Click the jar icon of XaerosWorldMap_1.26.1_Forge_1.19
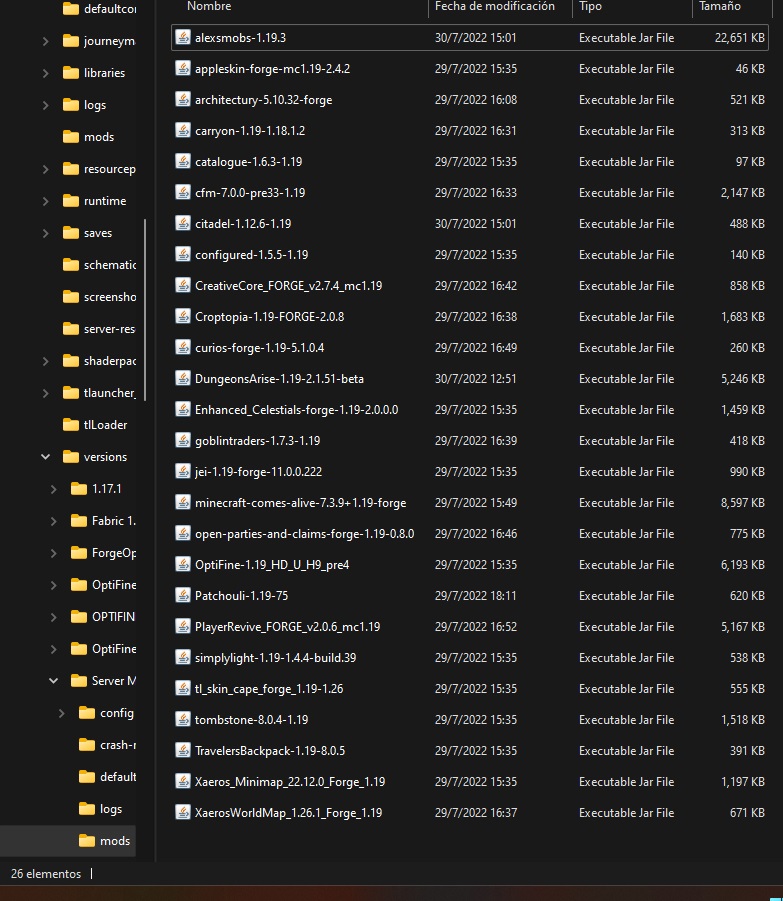Image resolution: width=783 pixels, height=901 pixels. click(183, 813)
